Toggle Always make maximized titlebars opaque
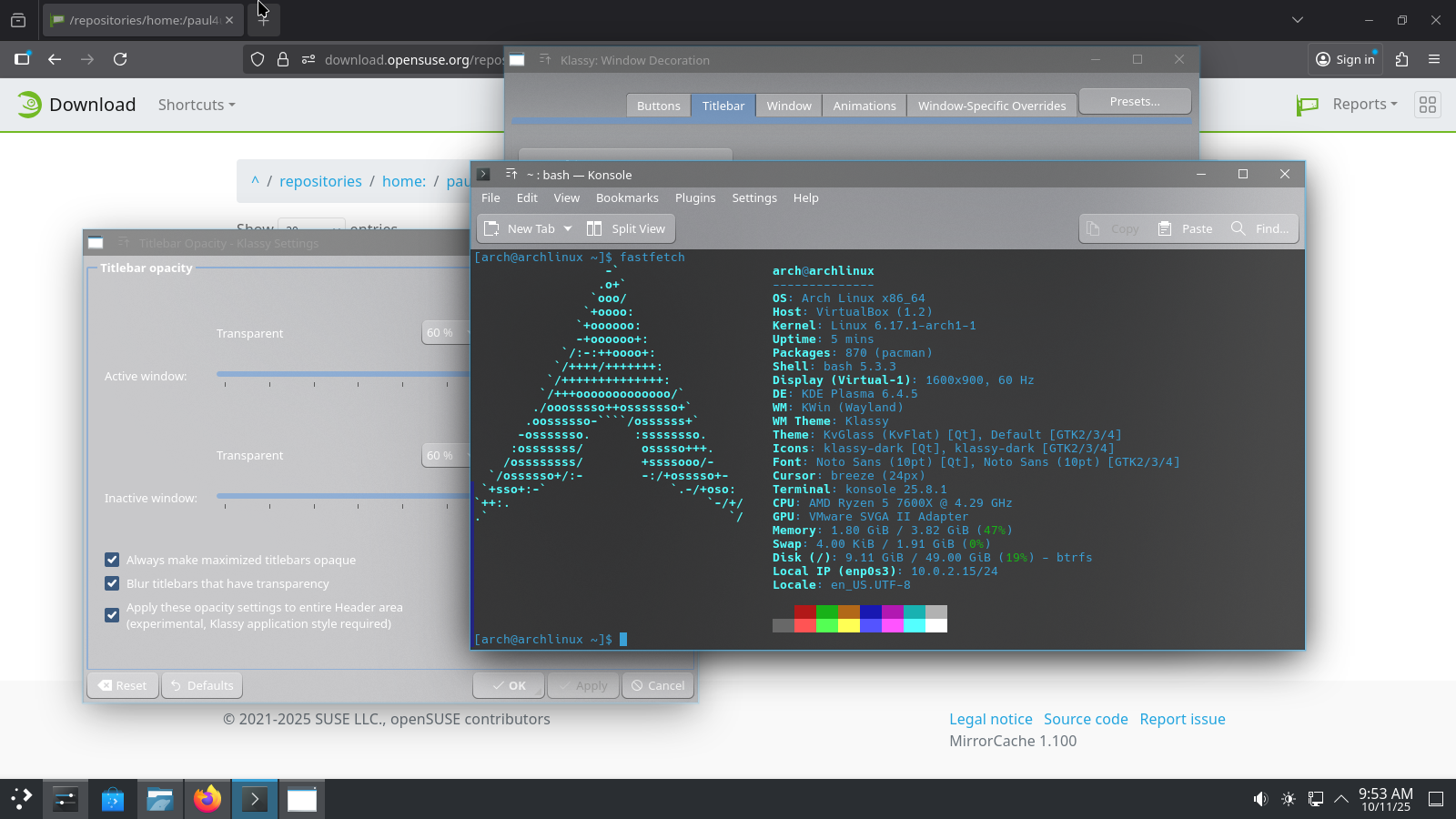Screen dimensions: 1456x819 [112, 560]
